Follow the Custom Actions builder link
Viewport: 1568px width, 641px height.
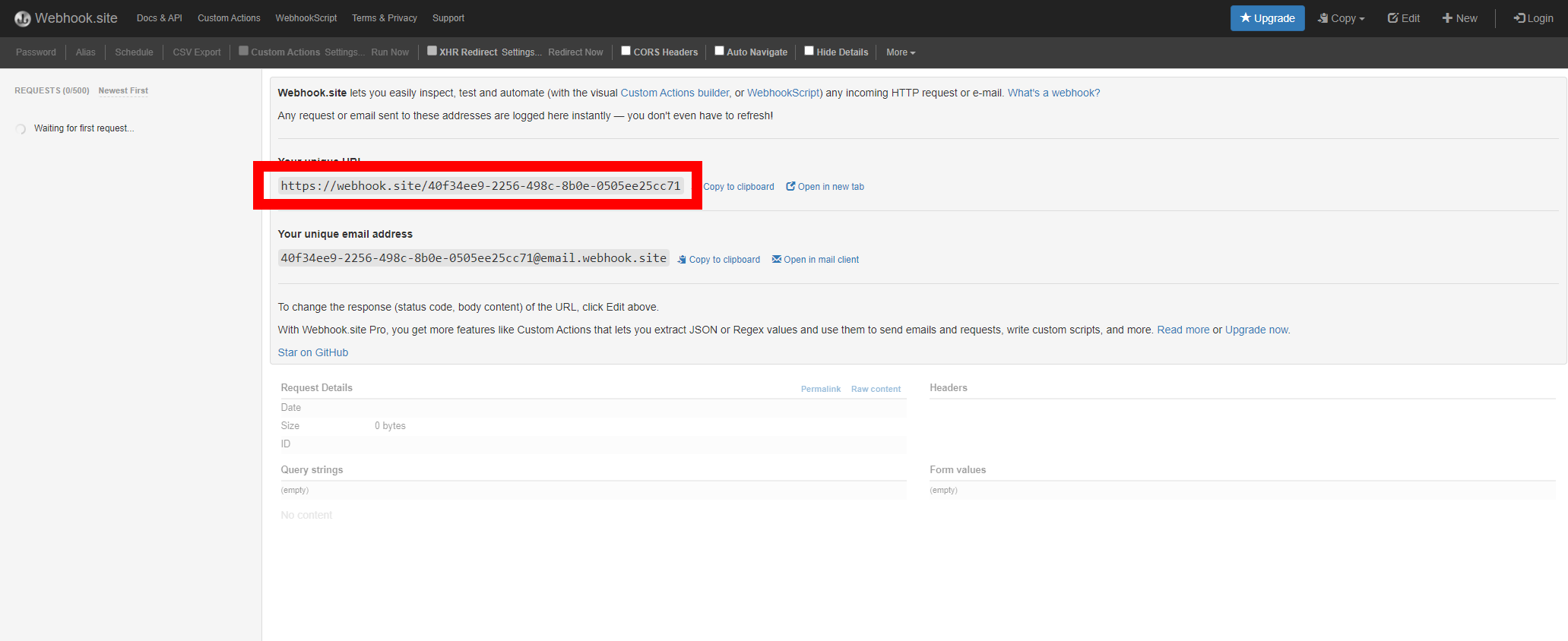point(675,93)
